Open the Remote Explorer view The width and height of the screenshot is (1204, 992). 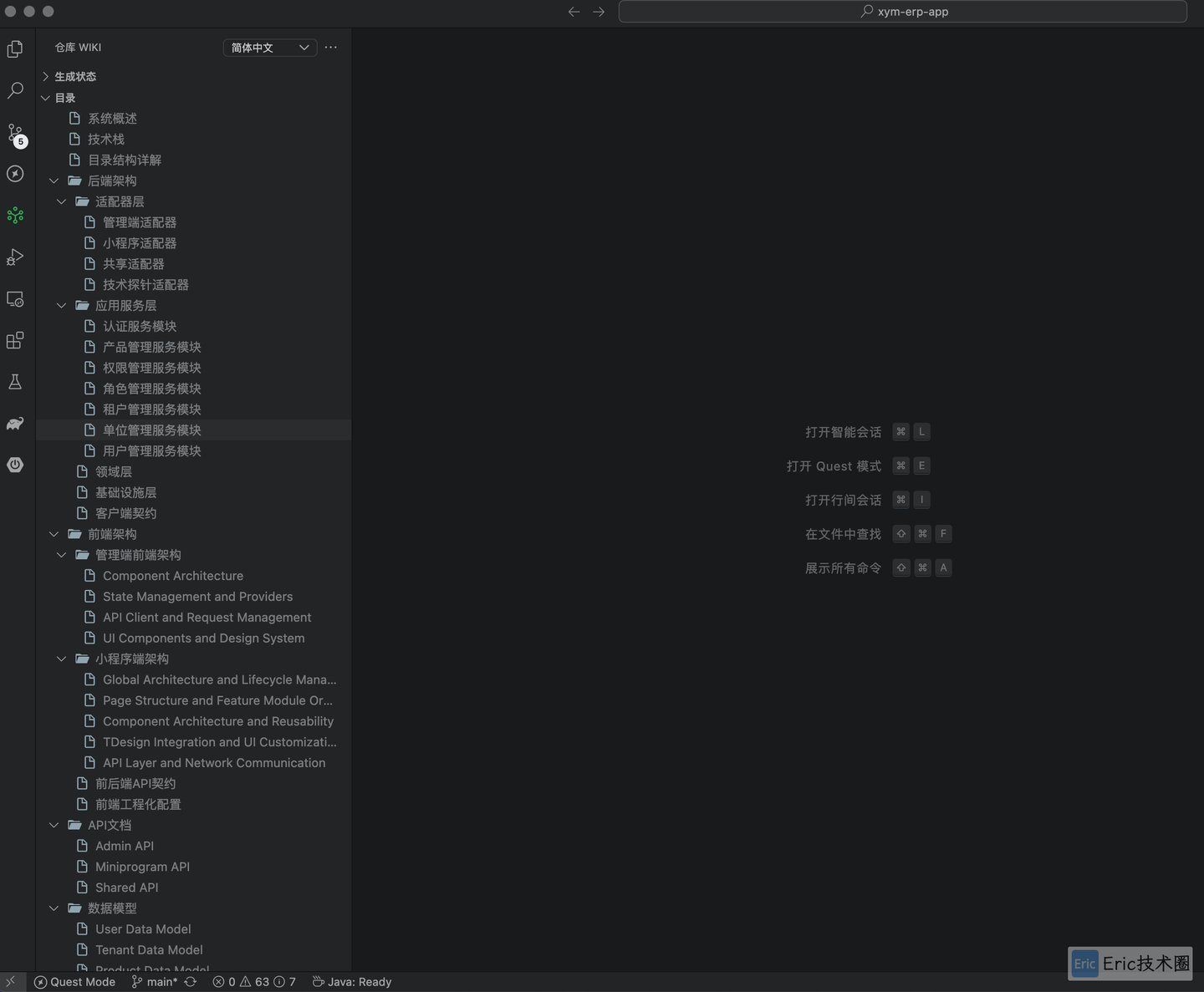coord(15,299)
